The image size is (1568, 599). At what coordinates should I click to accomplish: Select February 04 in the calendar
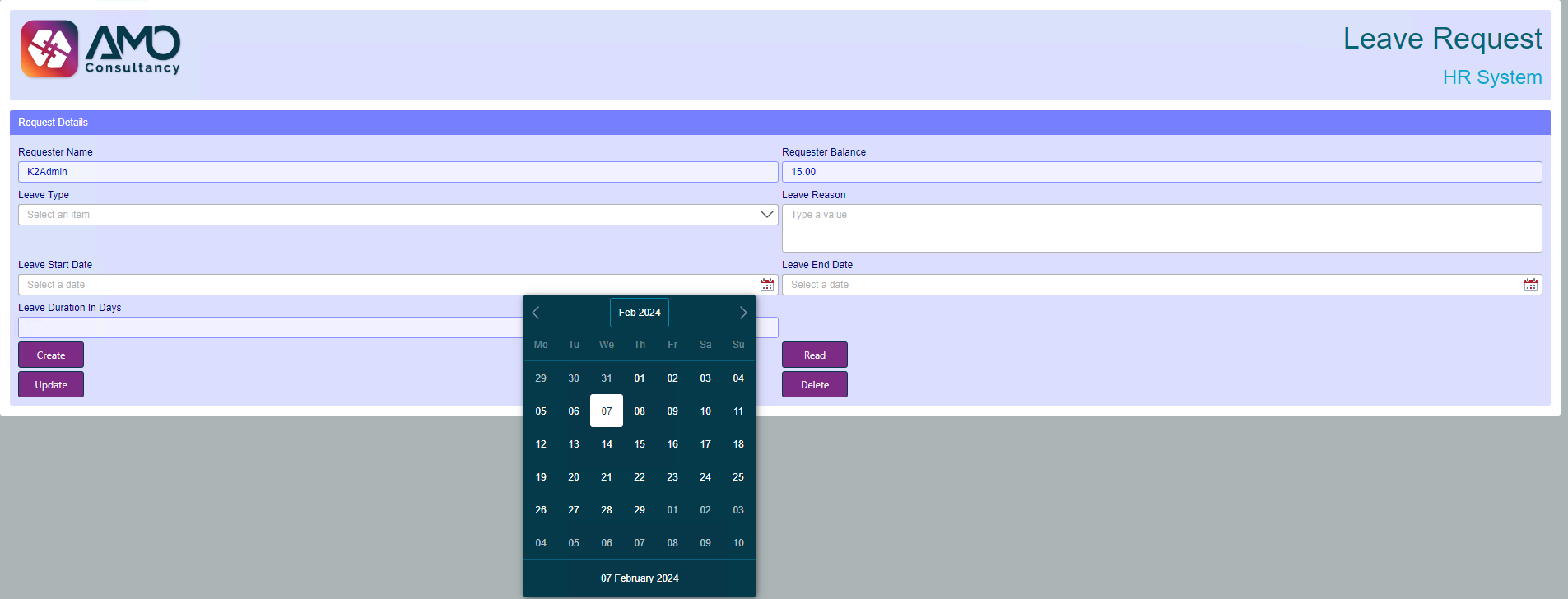[x=738, y=378]
